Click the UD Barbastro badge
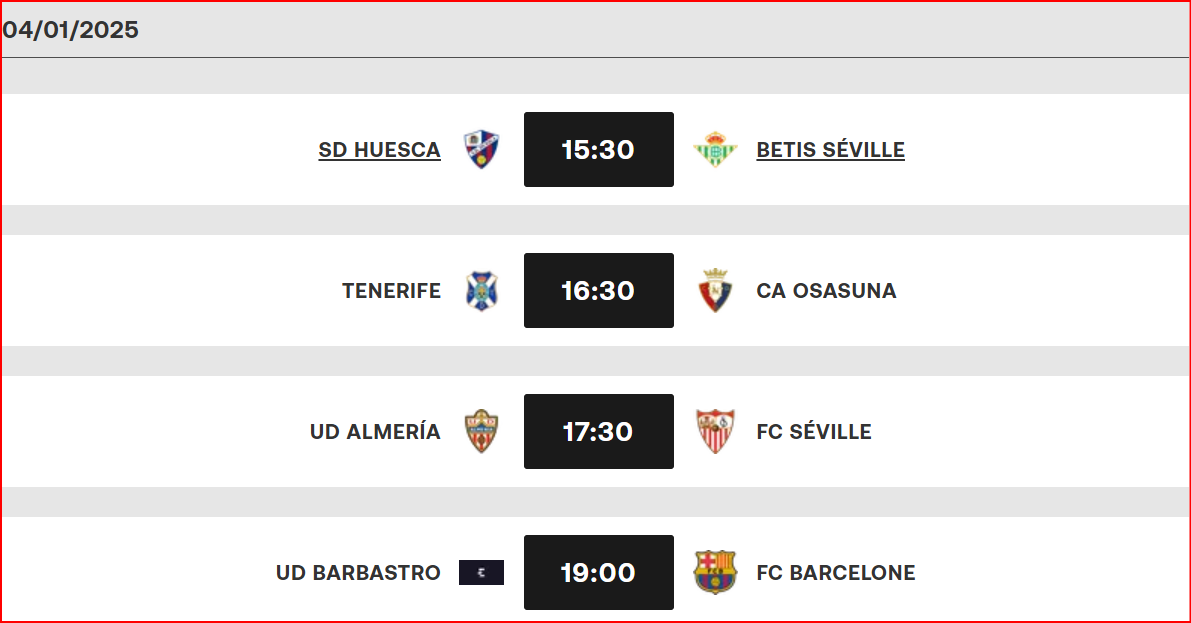Image resolution: width=1191 pixels, height=623 pixels. (x=481, y=572)
